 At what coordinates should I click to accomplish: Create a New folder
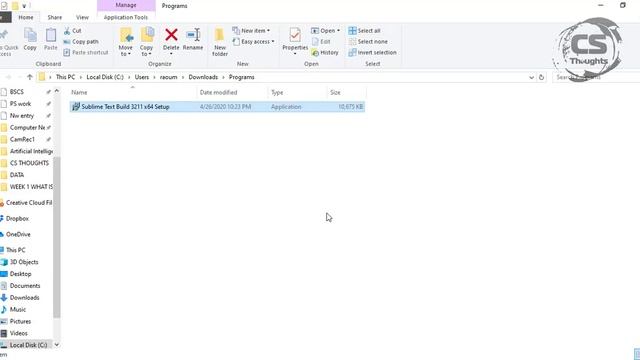click(220, 42)
